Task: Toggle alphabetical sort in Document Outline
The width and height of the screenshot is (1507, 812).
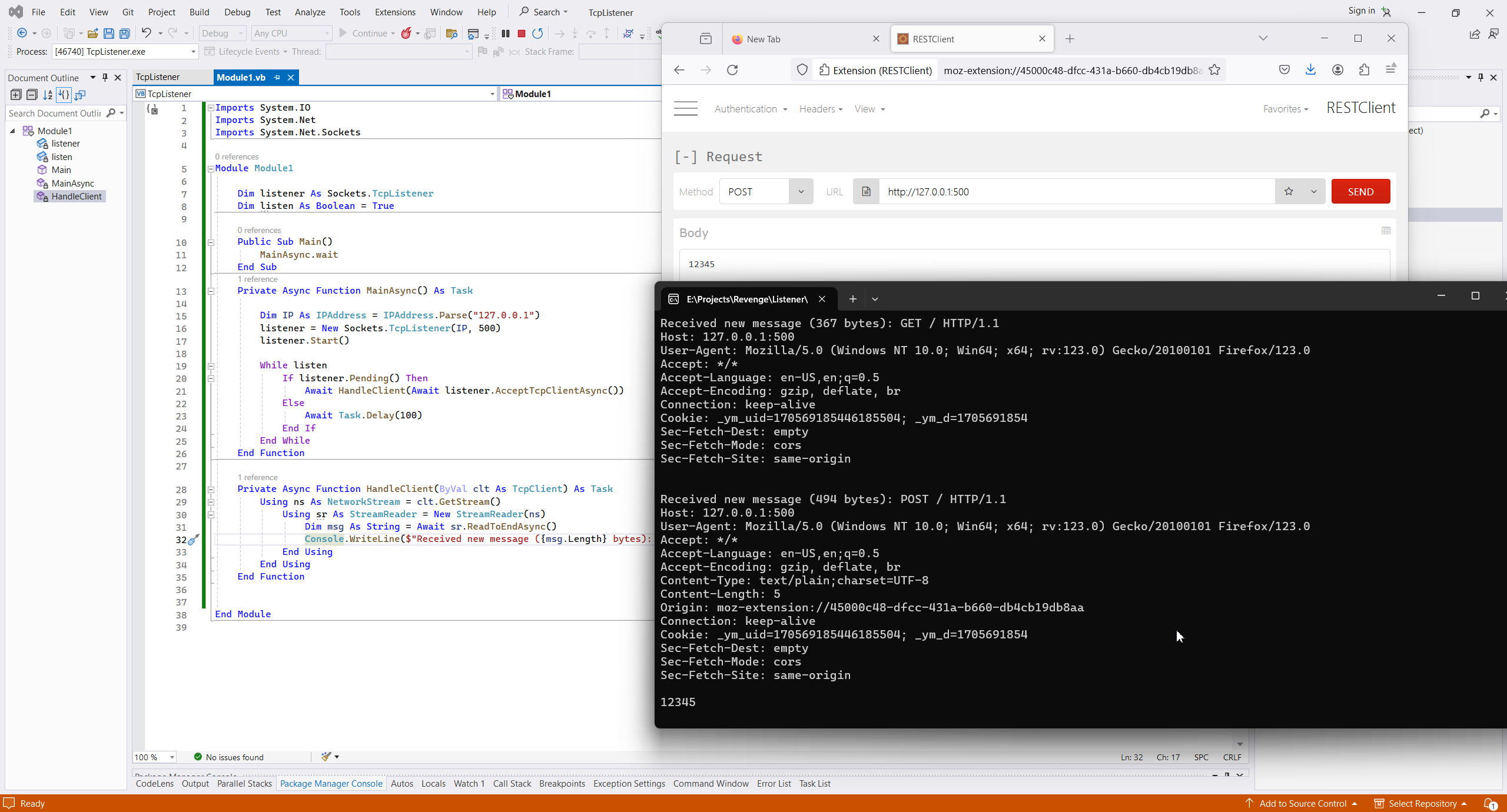Action: pos(48,95)
